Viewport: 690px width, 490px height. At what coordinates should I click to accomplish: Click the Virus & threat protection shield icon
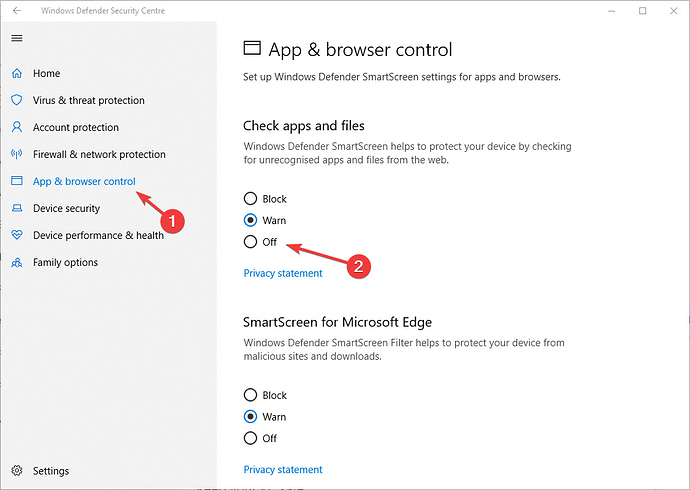[x=16, y=101]
